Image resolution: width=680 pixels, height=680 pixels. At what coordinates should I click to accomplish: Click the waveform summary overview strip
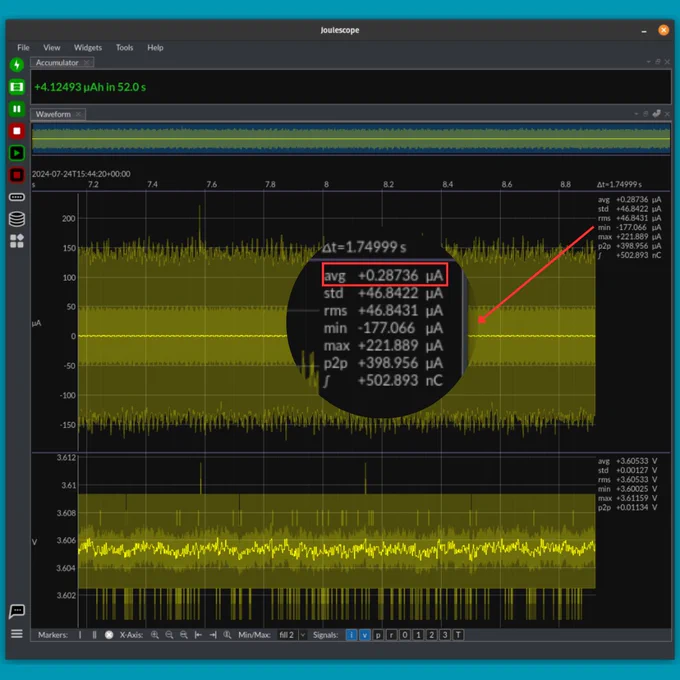351,139
